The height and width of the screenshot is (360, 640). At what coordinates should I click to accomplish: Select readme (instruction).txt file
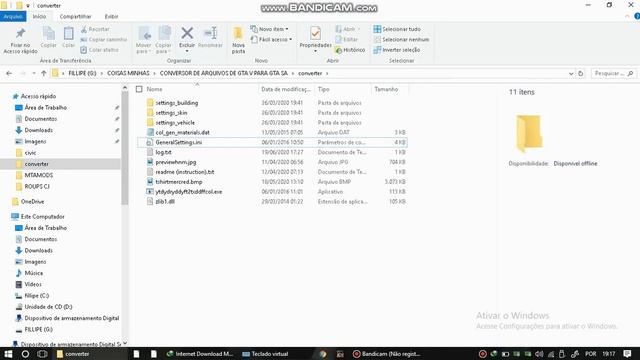(185, 172)
